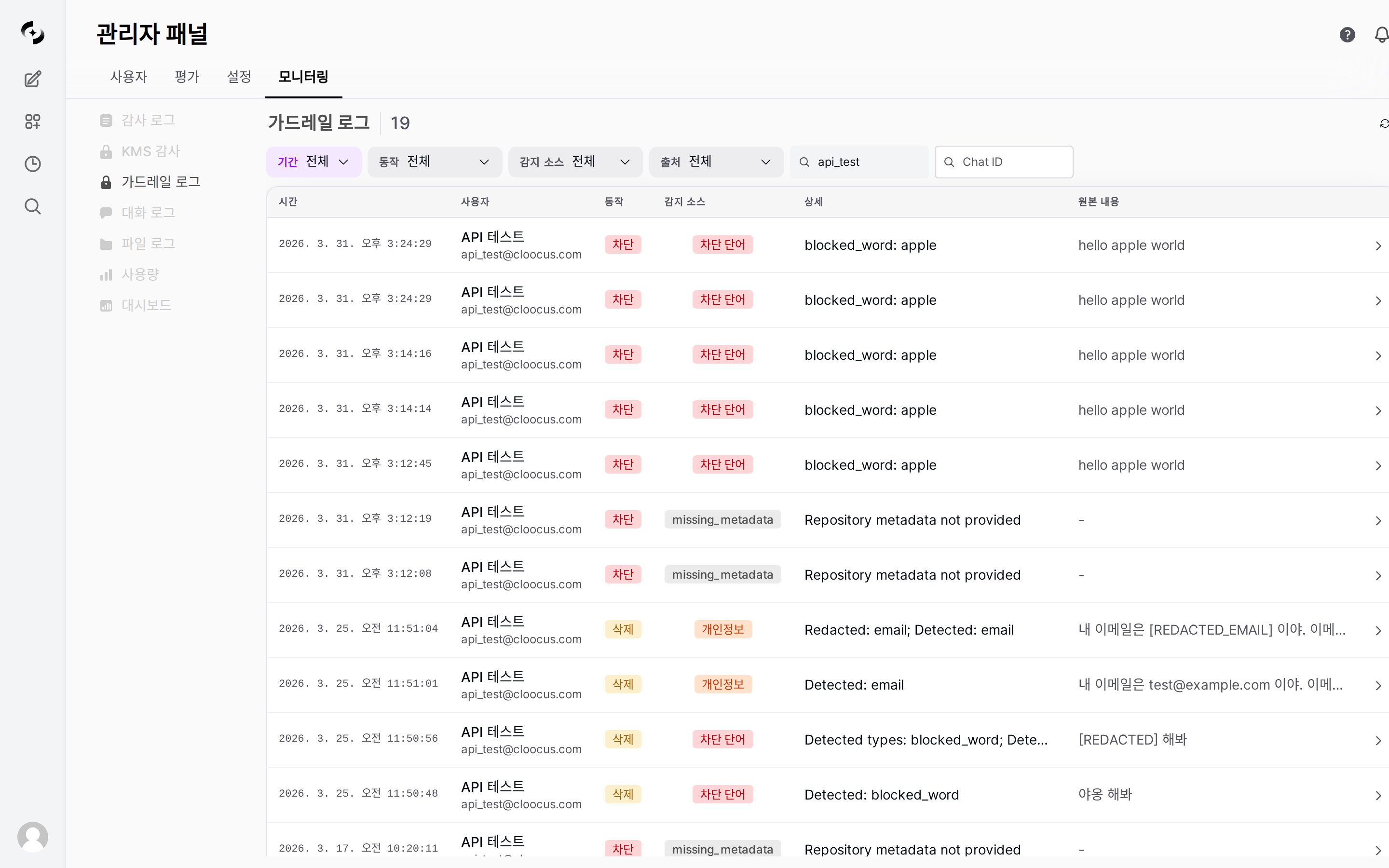Open the help question mark icon
Viewport: 1389px width, 868px height.
point(1347,35)
